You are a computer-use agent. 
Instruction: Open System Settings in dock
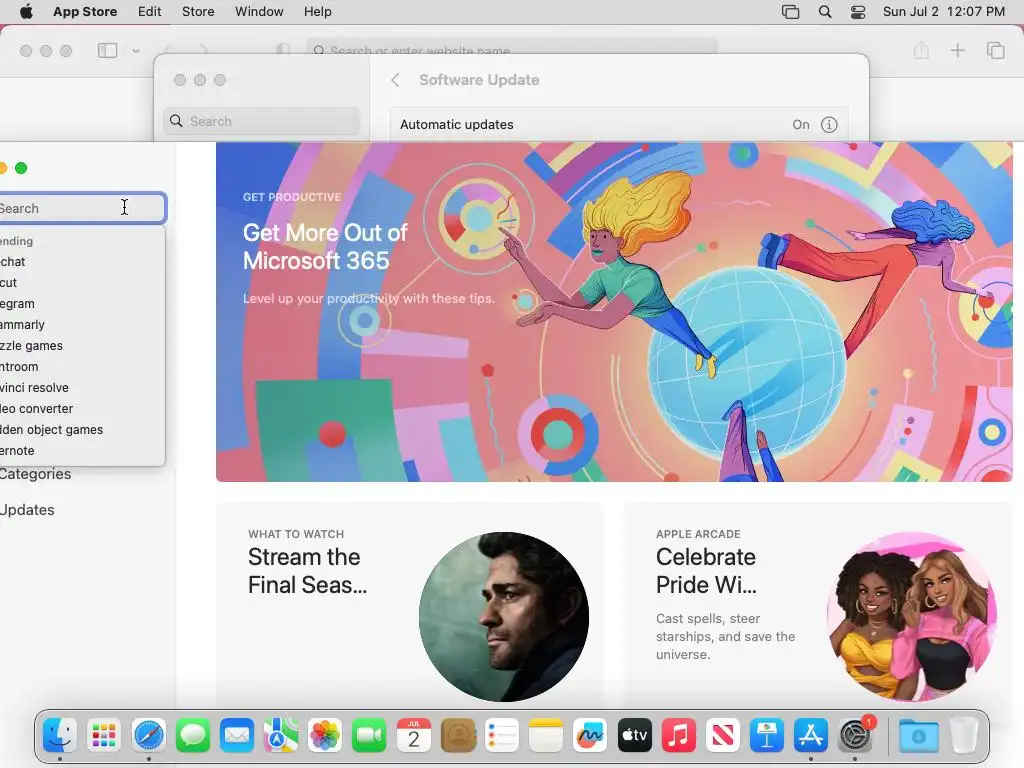click(855, 736)
